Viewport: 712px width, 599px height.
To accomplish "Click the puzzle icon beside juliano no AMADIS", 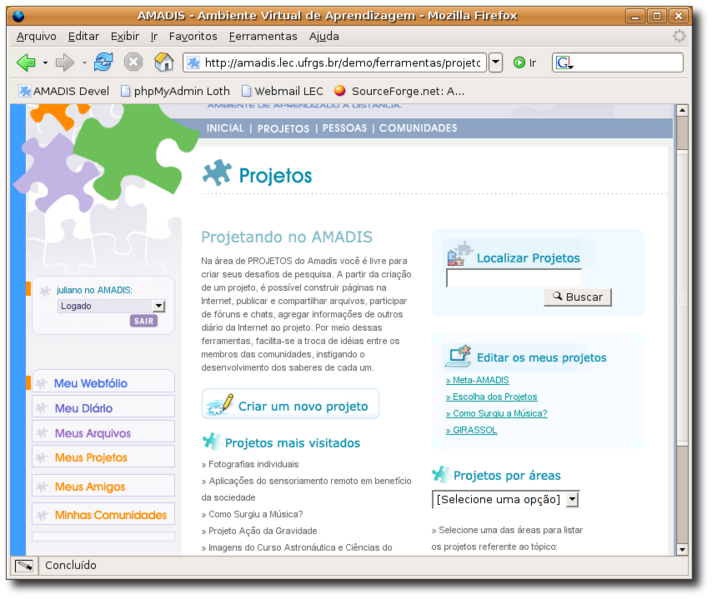I will point(45,291).
